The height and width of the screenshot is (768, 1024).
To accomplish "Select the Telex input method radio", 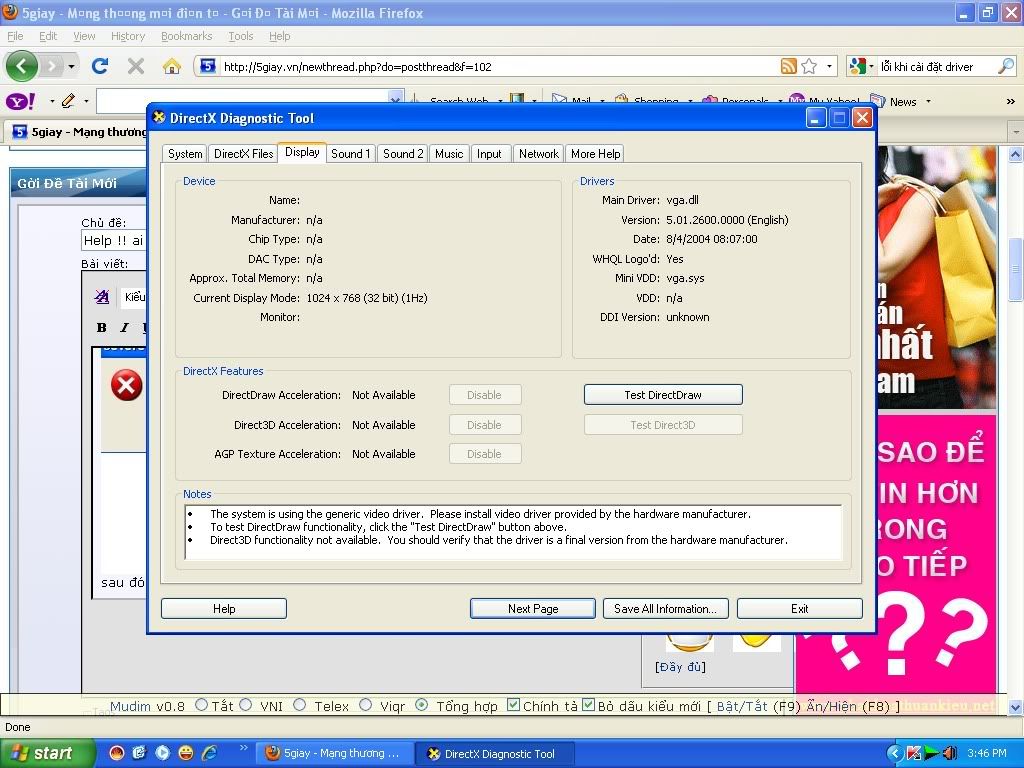I will click(300, 705).
